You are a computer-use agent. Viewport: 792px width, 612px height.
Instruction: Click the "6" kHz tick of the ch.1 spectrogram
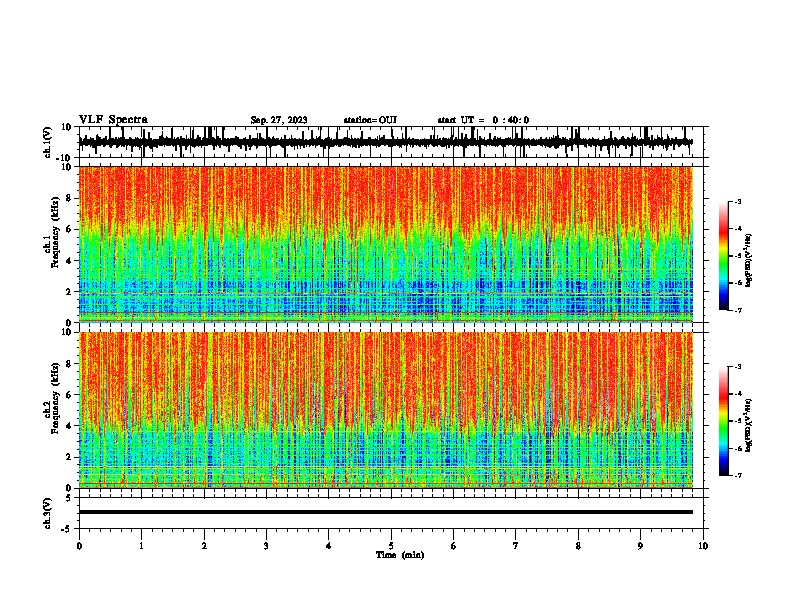coord(70,230)
